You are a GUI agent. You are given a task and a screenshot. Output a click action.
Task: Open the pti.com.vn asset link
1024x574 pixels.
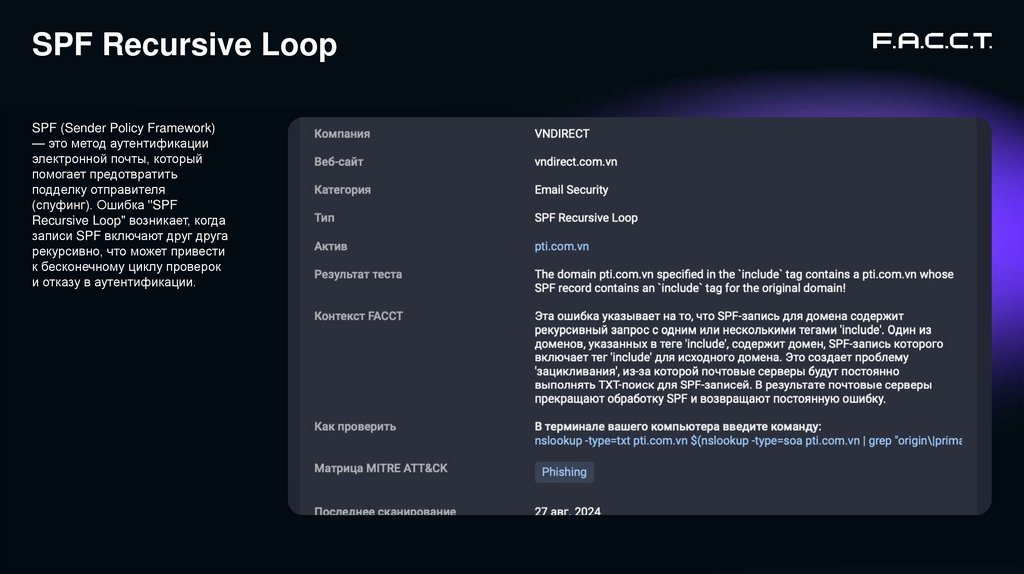(x=561, y=246)
